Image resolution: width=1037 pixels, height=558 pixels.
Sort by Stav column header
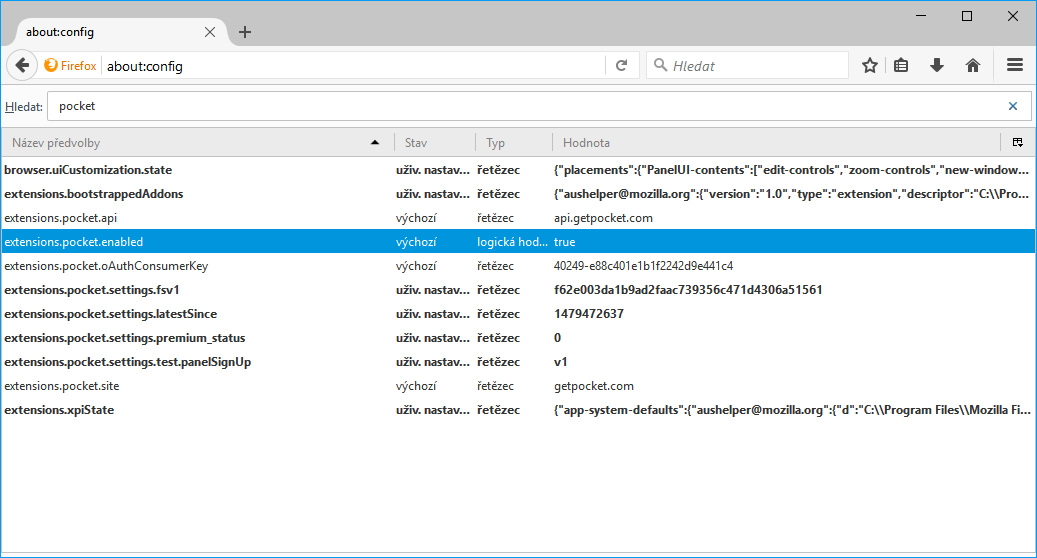[435, 142]
